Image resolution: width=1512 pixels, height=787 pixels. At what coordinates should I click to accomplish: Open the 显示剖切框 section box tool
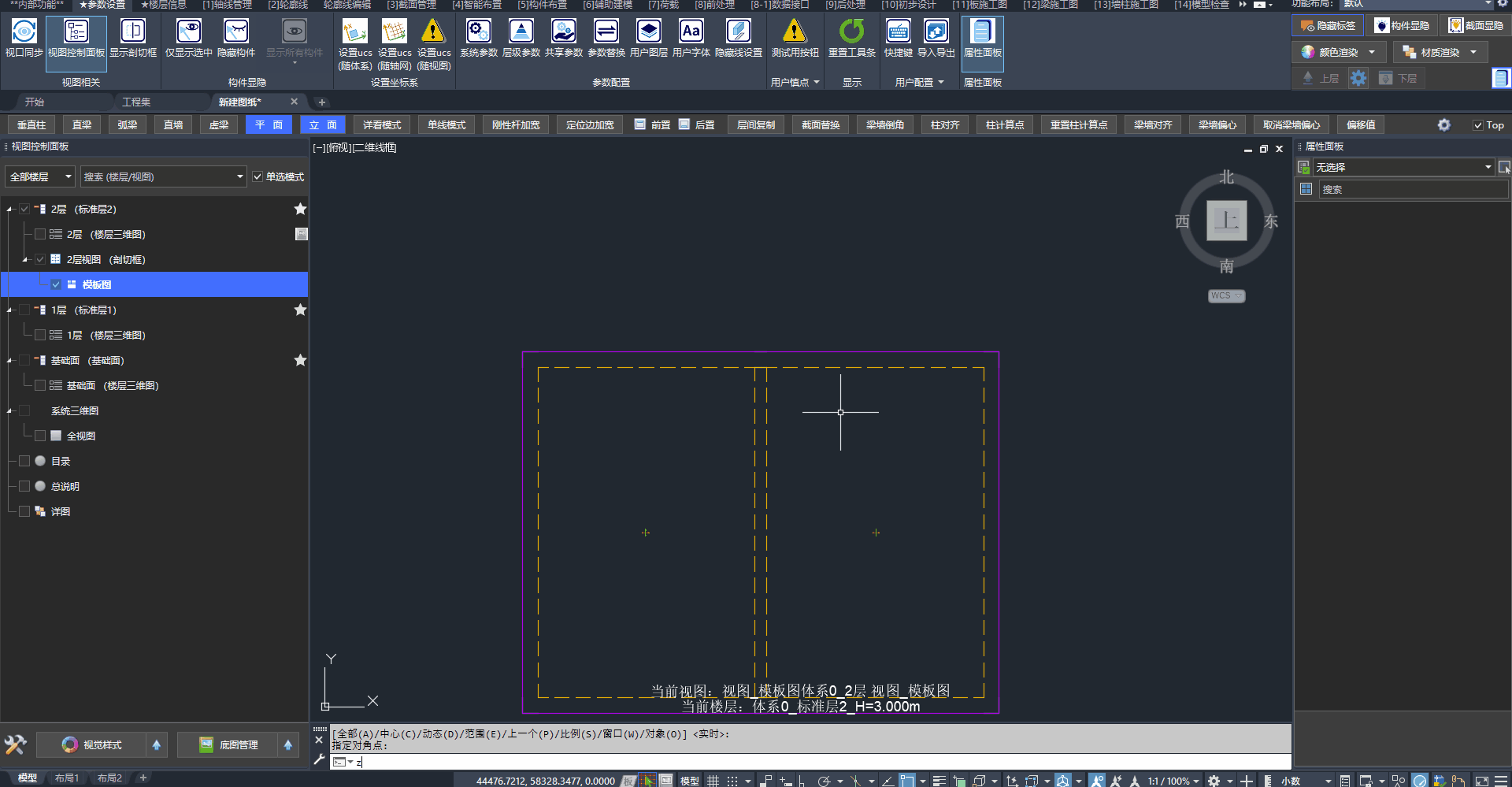pyautogui.click(x=132, y=32)
